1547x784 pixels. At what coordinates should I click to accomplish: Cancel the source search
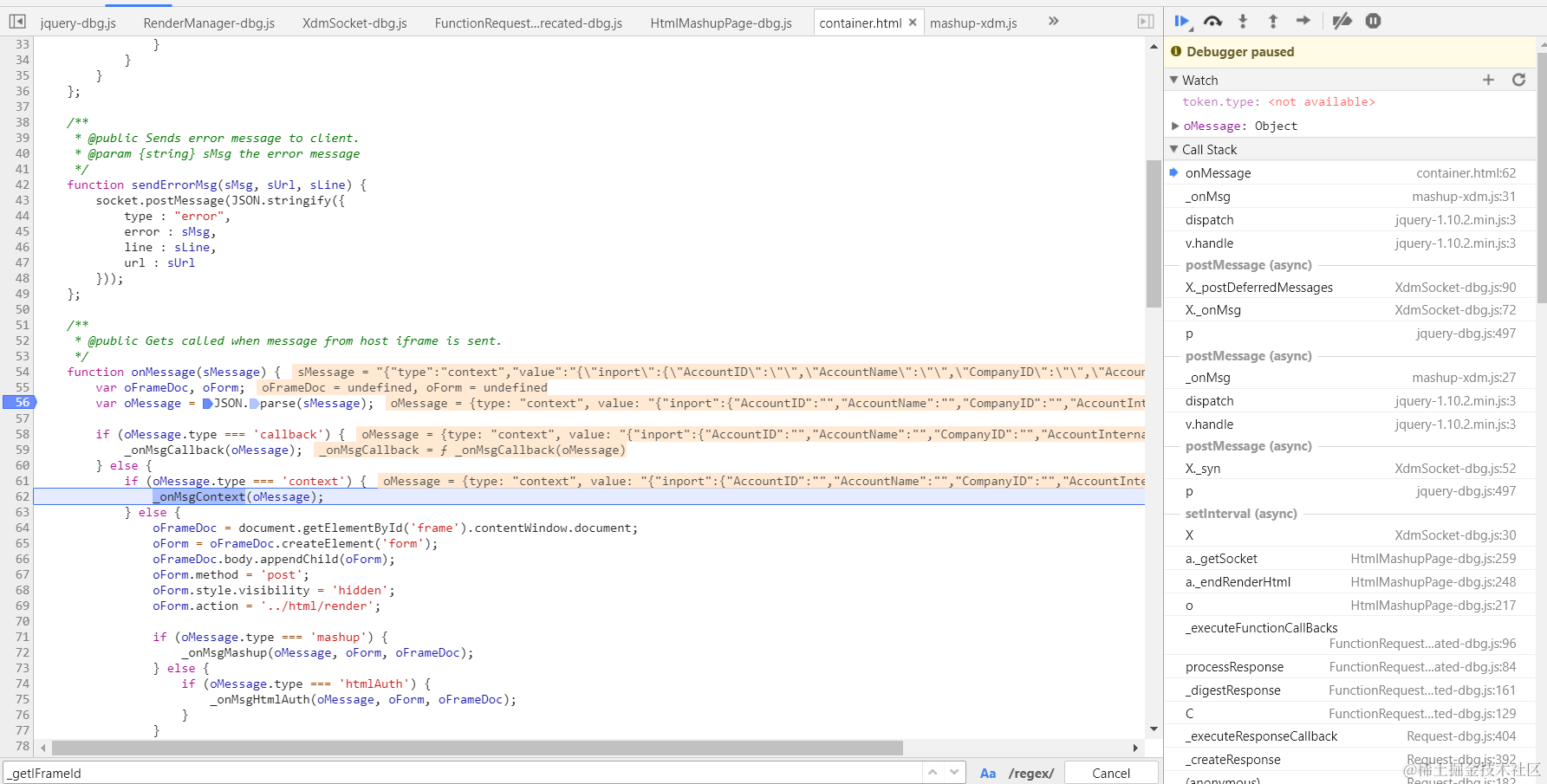pos(1111,773)
